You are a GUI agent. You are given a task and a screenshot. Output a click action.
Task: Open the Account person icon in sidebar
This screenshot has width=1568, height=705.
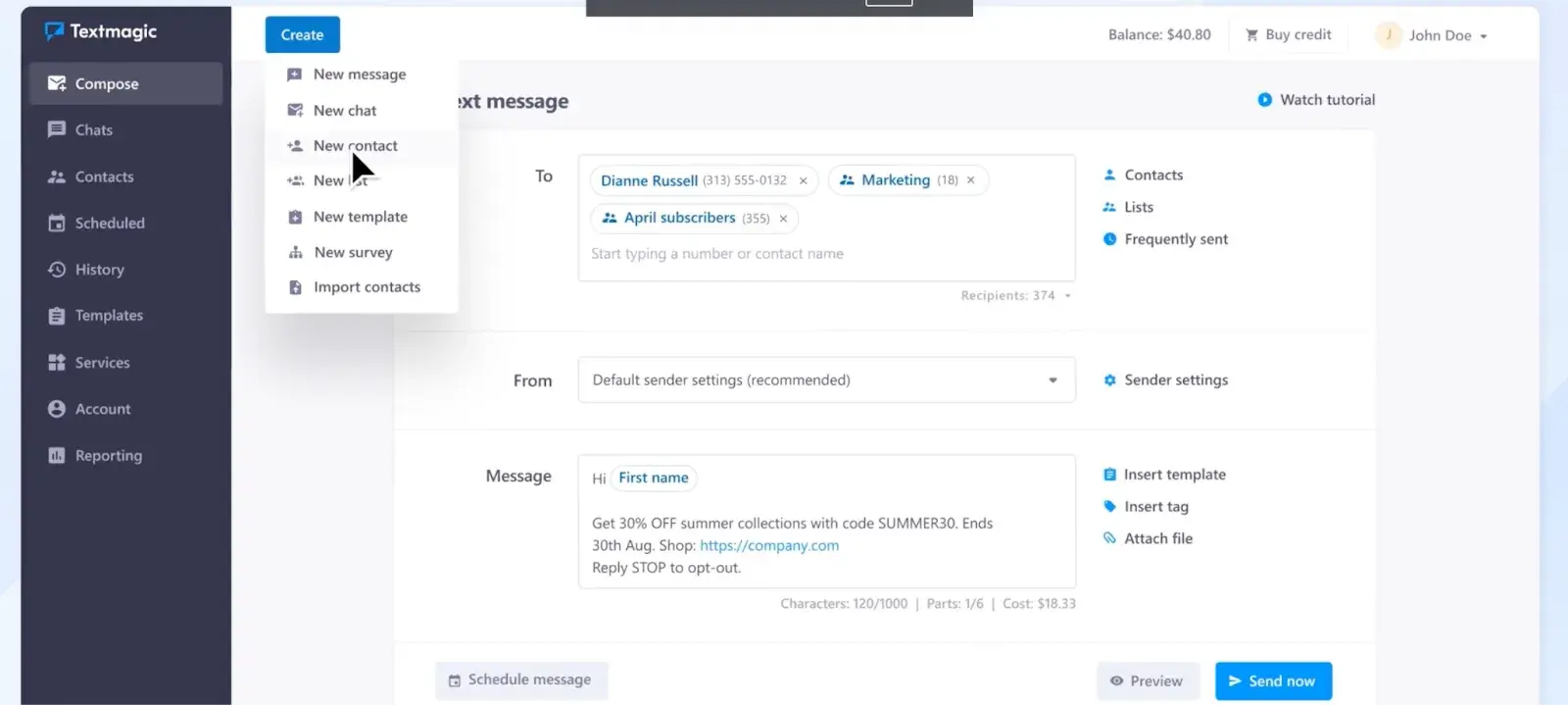(57, 409)
